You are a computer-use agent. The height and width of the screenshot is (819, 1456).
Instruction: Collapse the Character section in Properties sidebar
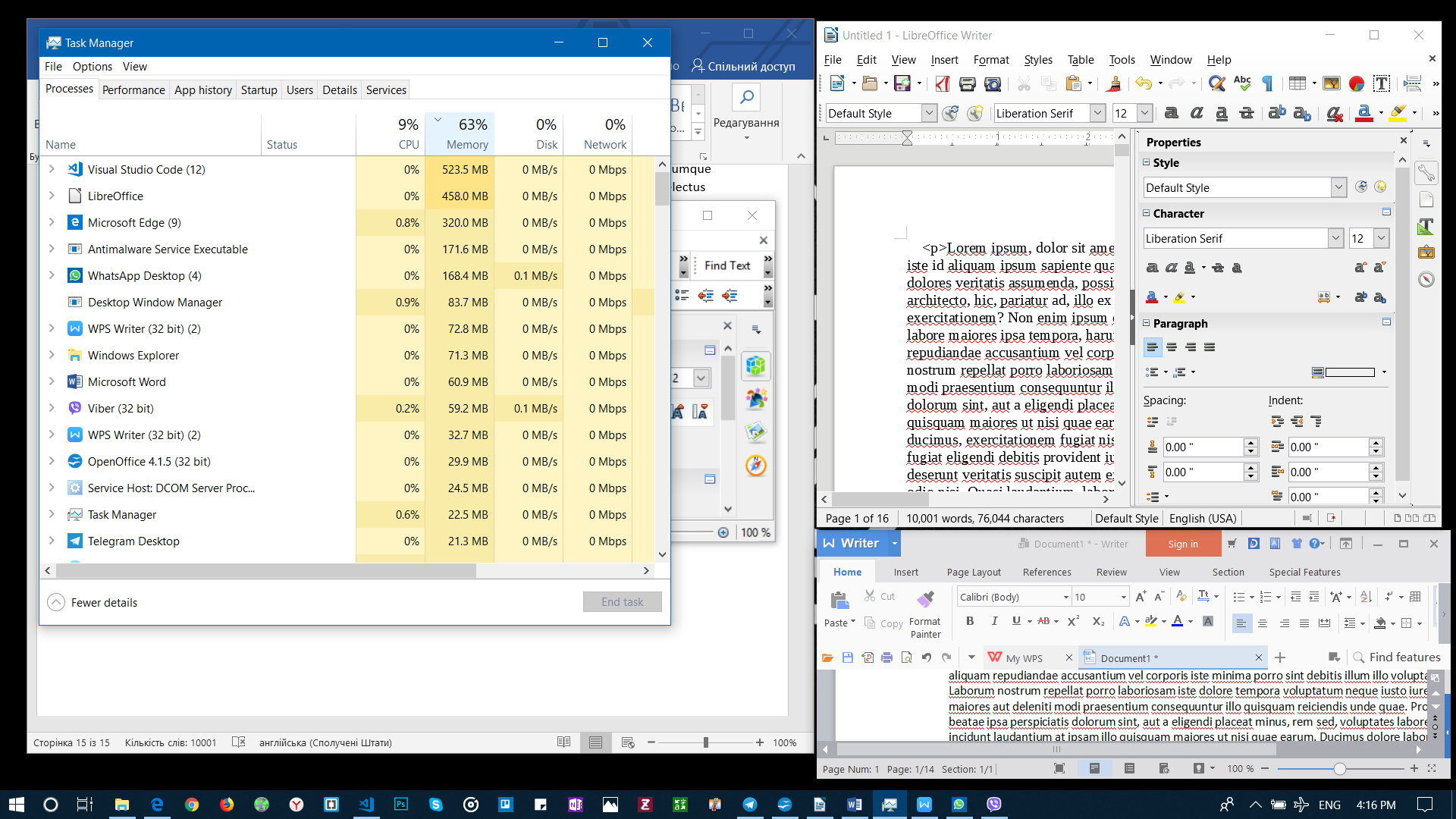tap(1147, 213)
